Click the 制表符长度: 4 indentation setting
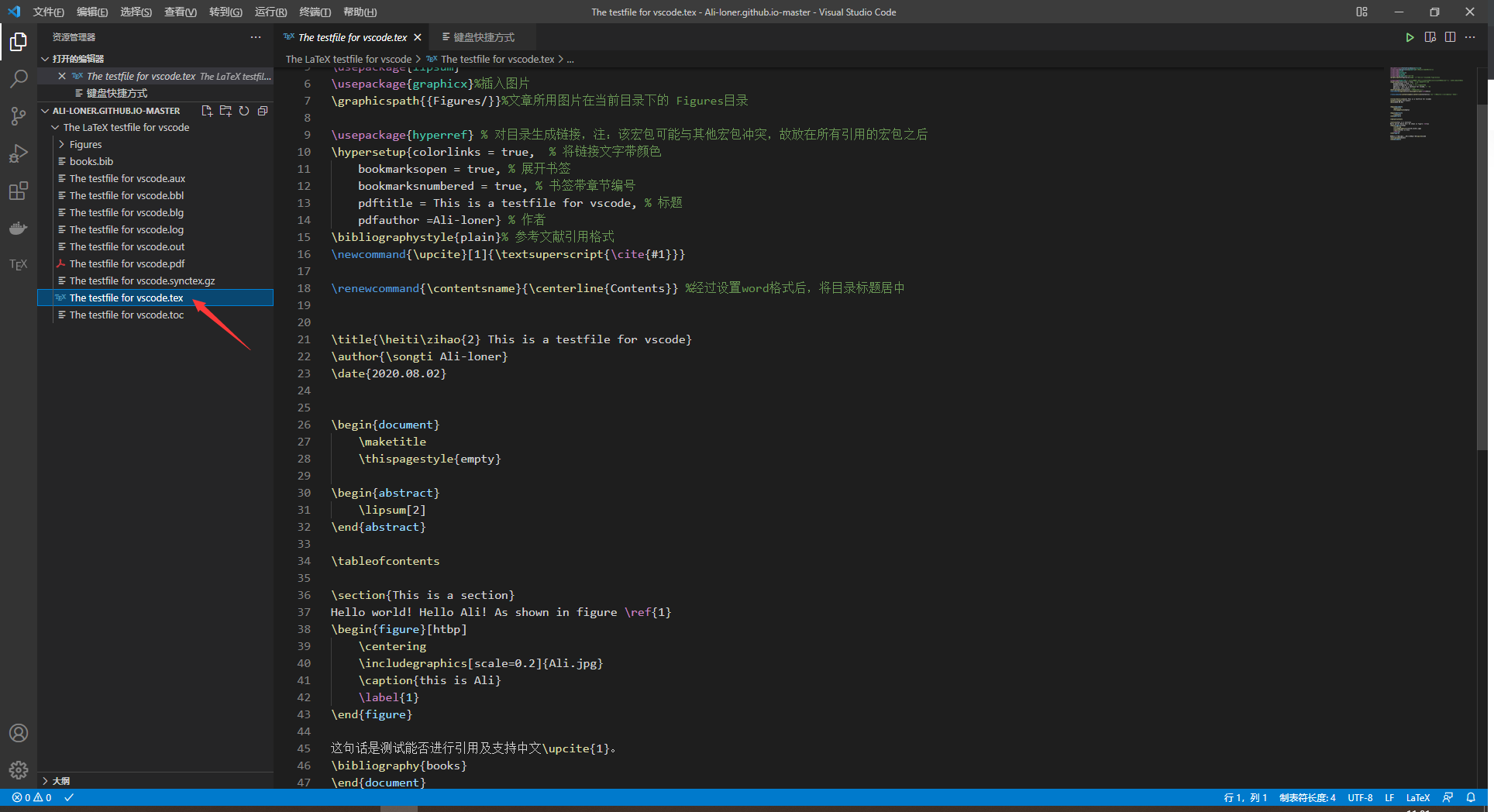The image size is (1494, 812). tap(1307, 797)
